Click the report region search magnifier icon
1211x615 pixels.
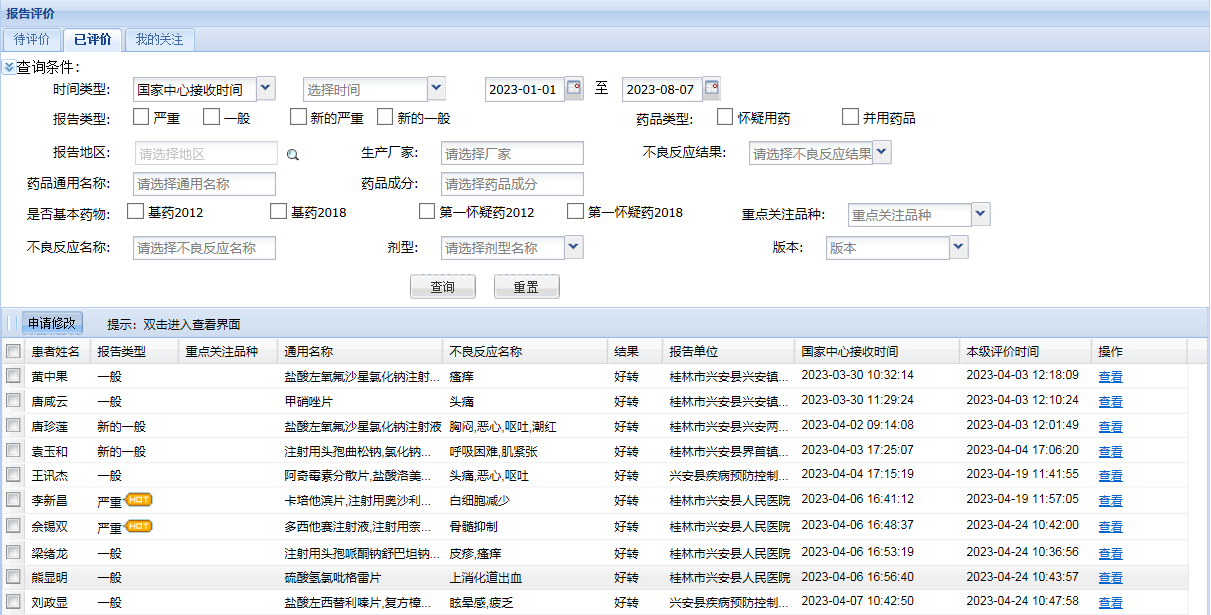pyautogui.click(x=293, y=155)
